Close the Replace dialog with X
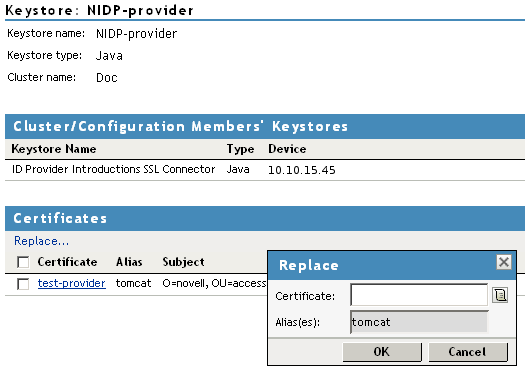 pyautogui.click(x=504, y=262)
